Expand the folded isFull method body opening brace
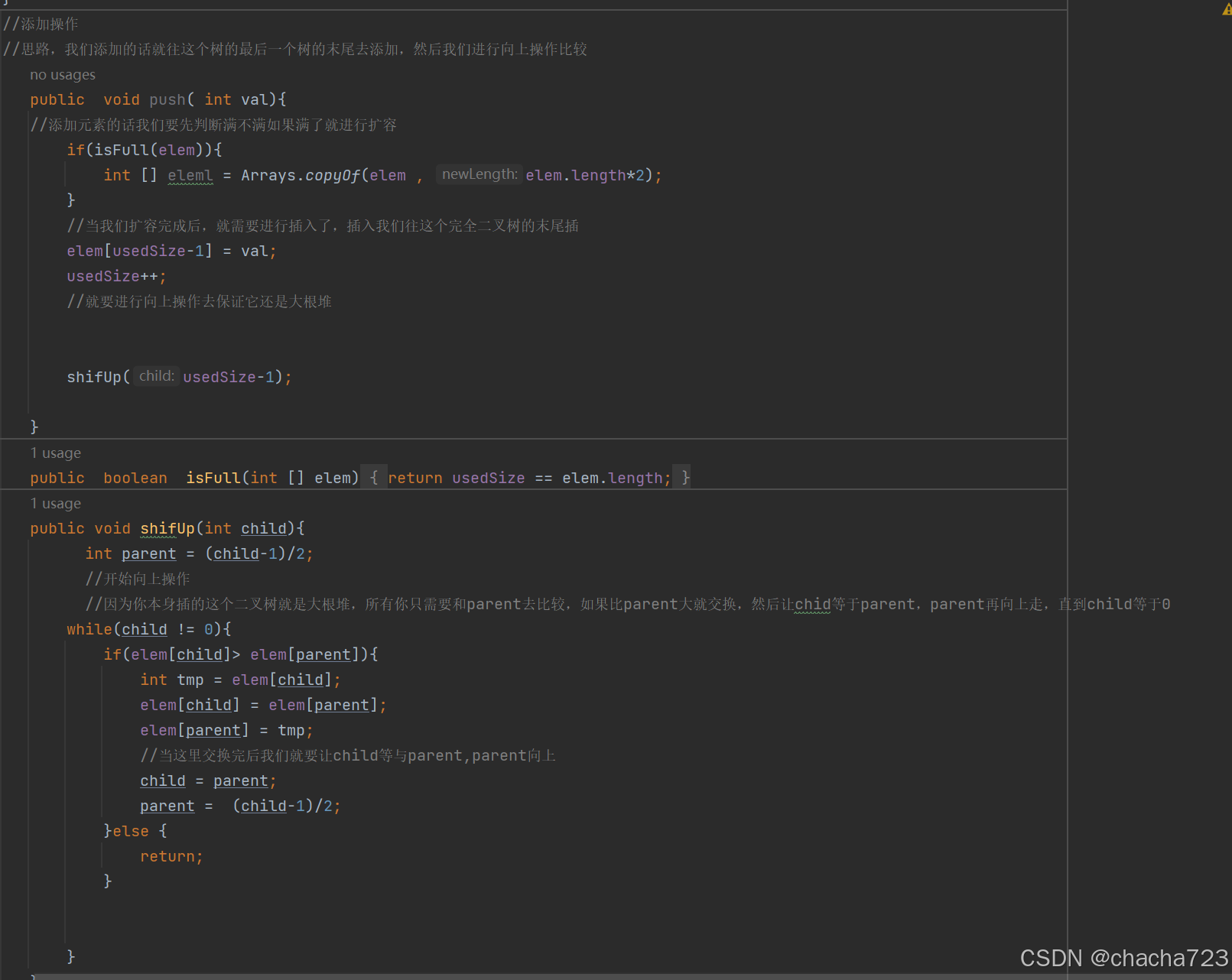Screen dimensions: 1232x980 373,478
